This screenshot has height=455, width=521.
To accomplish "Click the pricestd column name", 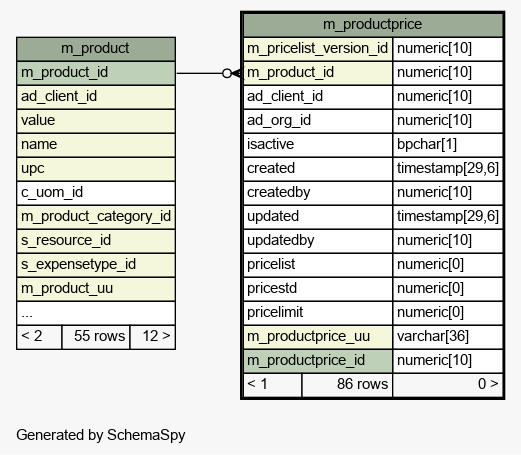I will [272, 288].
